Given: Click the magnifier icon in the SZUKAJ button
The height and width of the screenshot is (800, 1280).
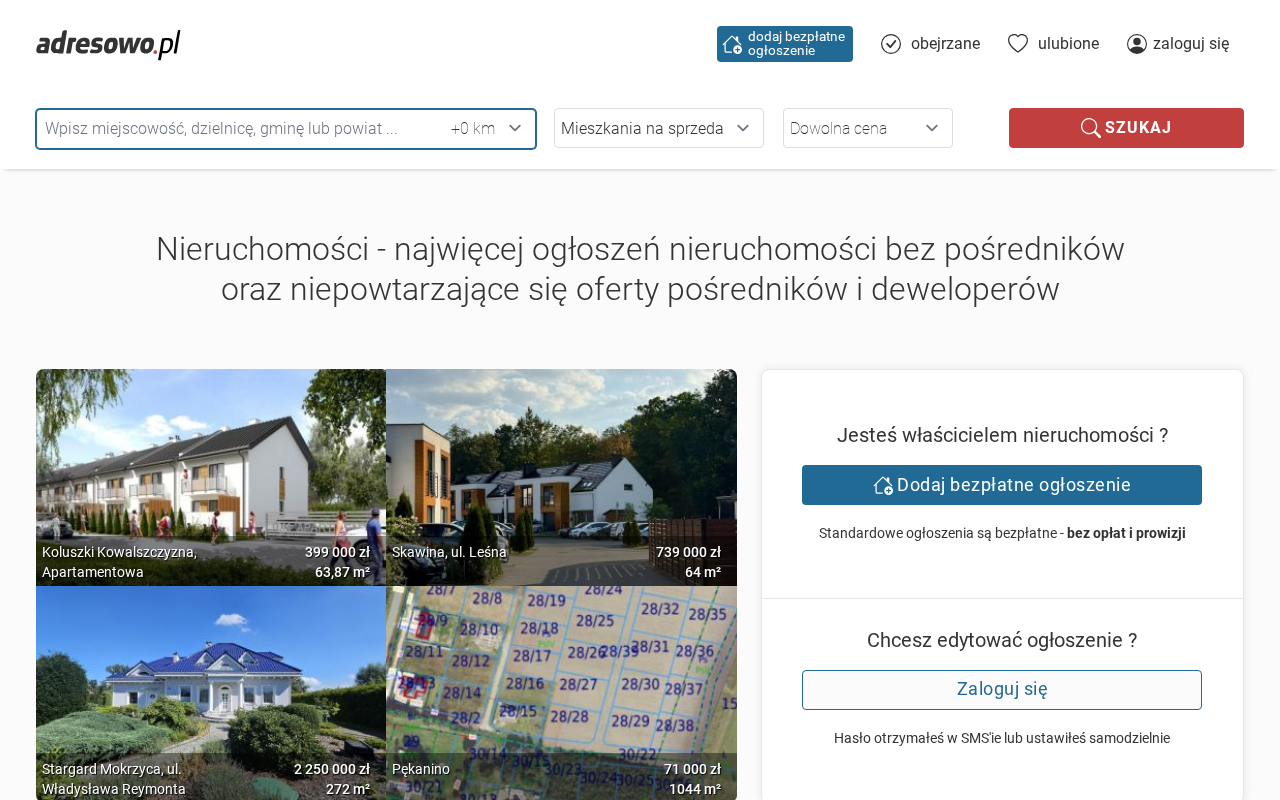Looking at the screenshot, I should click(1090, 128).
